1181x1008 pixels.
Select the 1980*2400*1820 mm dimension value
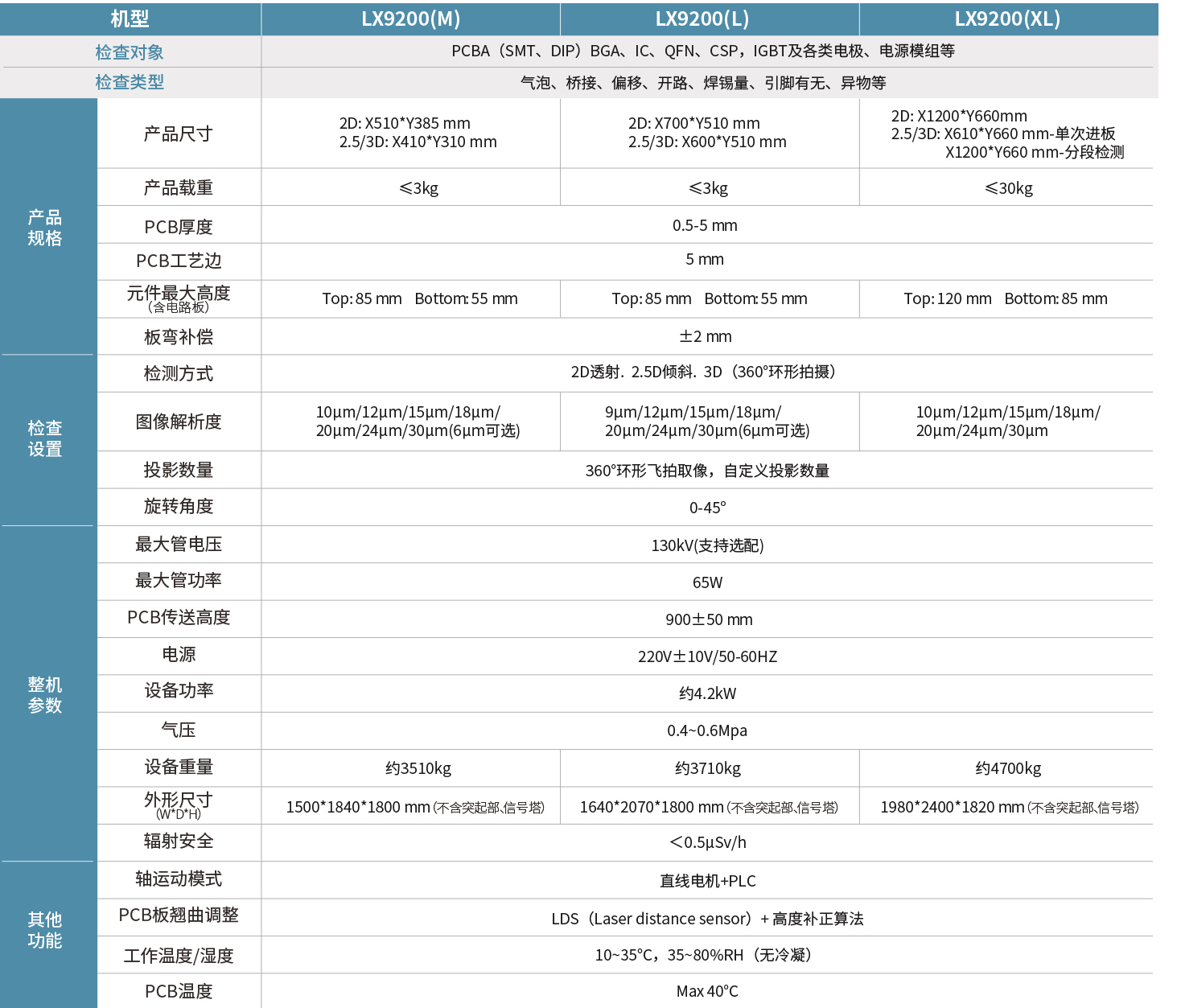(1010, 807)
